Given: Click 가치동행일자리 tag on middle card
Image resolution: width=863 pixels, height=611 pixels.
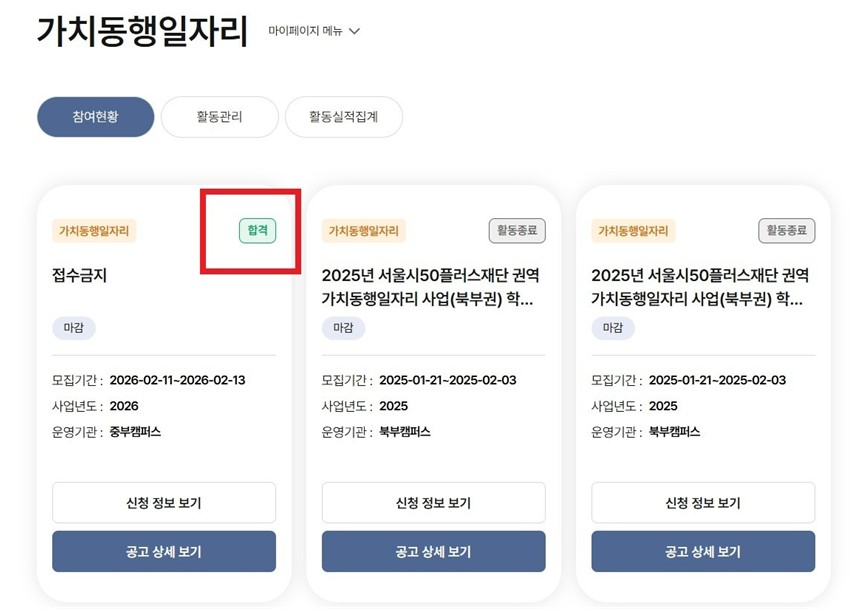Looking at the screenshot, I should pos(364,231).
